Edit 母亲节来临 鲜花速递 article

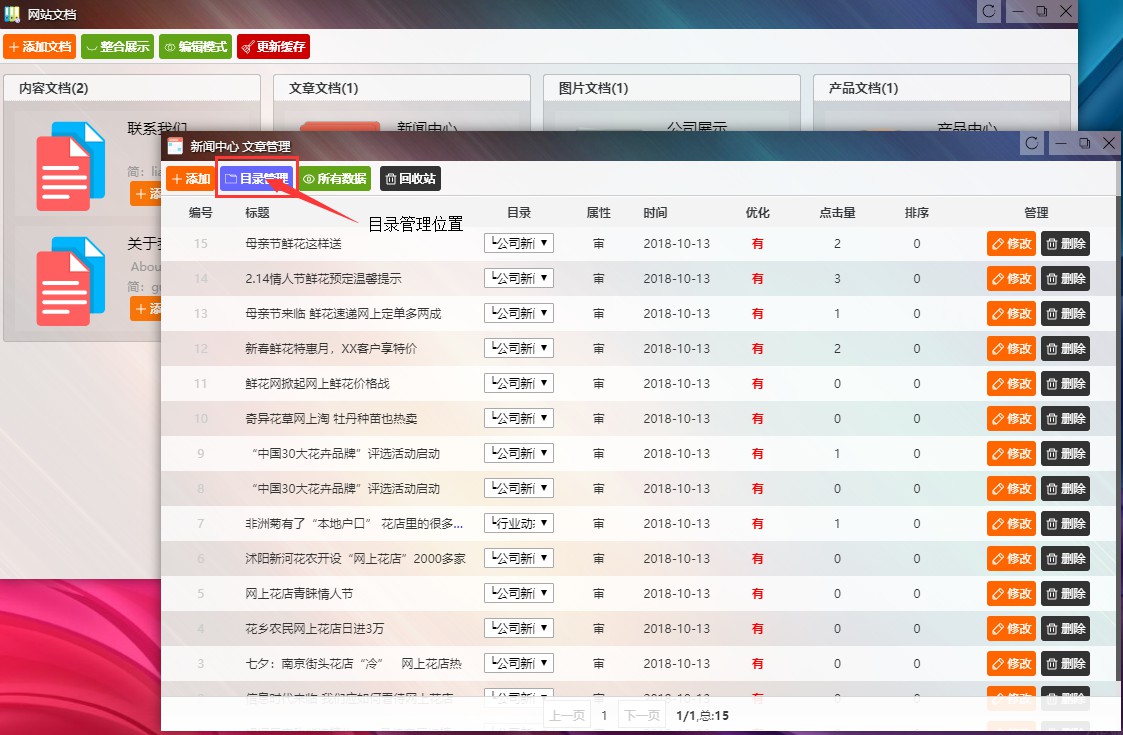click(1011, 314)
